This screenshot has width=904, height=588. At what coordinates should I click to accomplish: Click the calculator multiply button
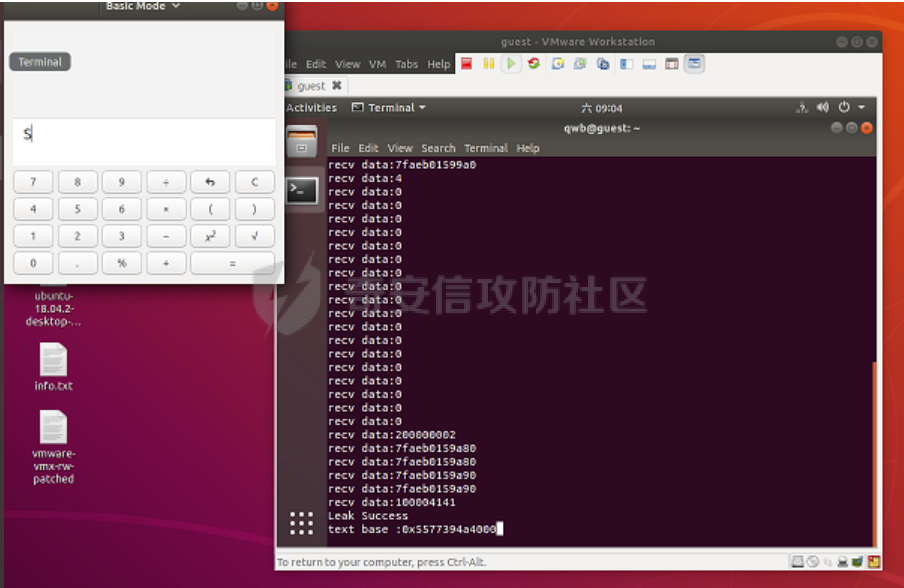pos(166,209)
